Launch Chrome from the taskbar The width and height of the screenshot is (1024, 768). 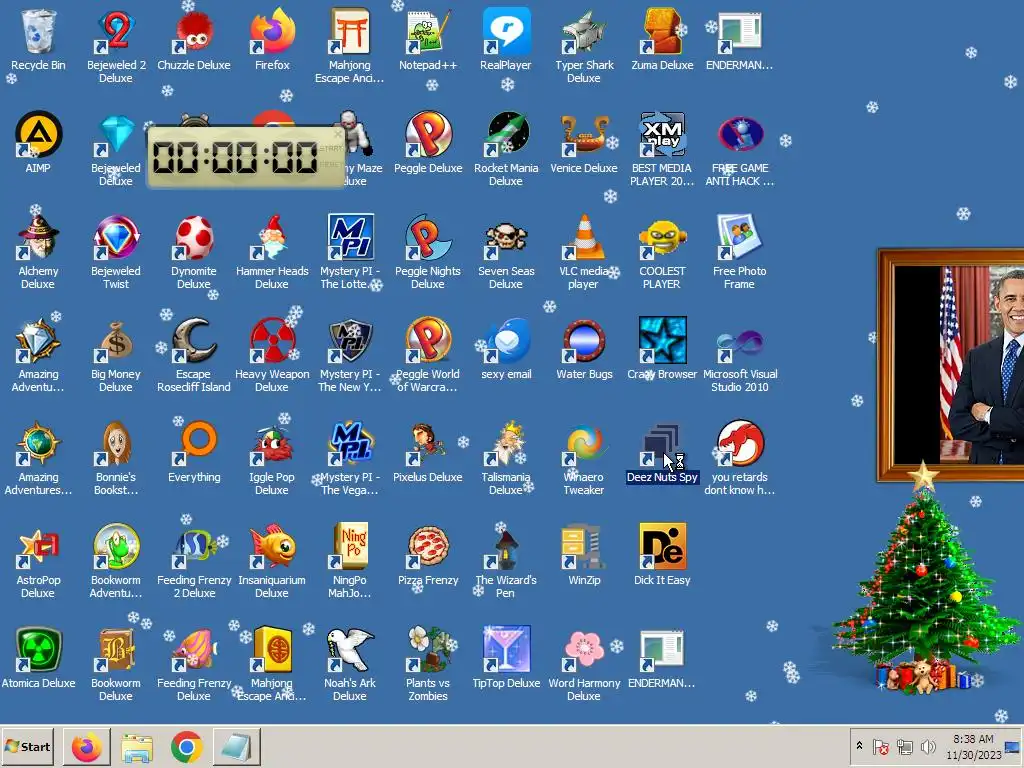click(x=187, y=746)
